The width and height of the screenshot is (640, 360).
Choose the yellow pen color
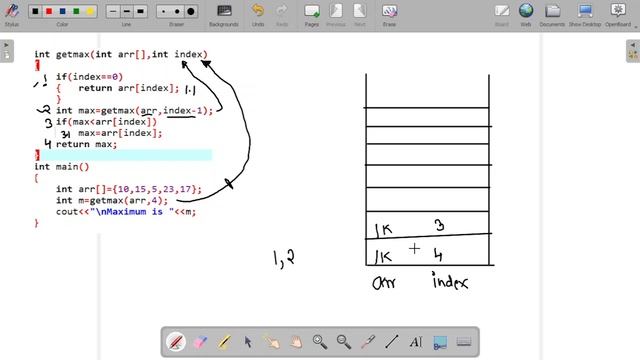[90, 11]
